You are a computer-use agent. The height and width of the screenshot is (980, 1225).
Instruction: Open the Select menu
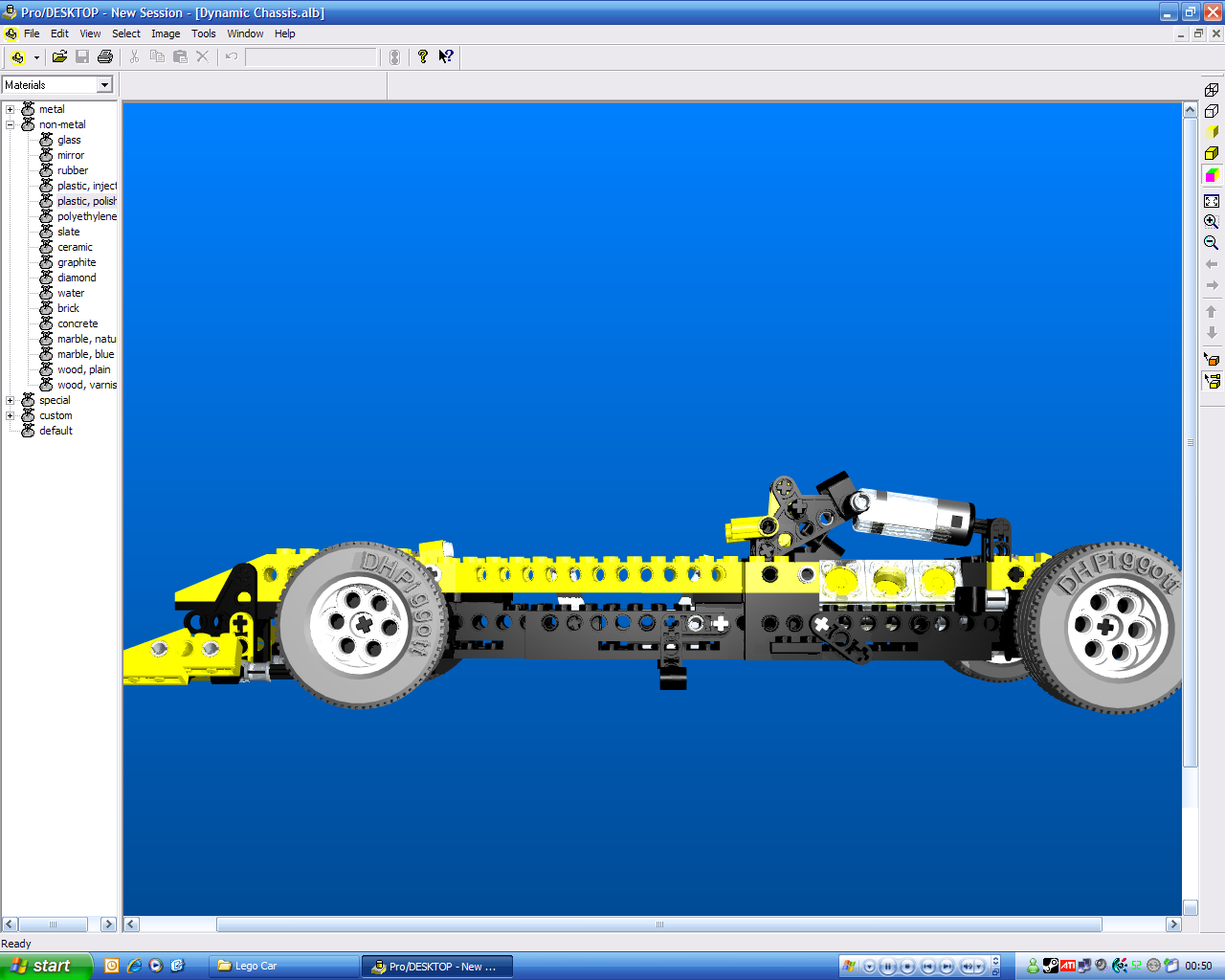coord(126,33)
